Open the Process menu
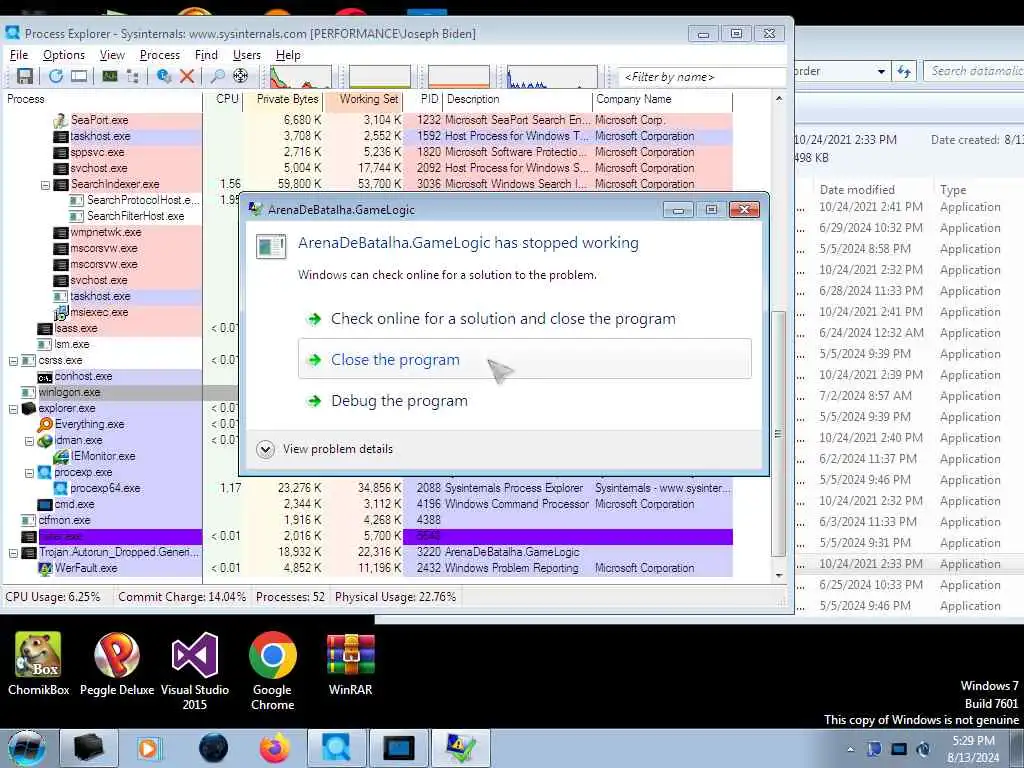Image resolution: width=1024 pixels, height=768 pixels. [x=159, y=55]
